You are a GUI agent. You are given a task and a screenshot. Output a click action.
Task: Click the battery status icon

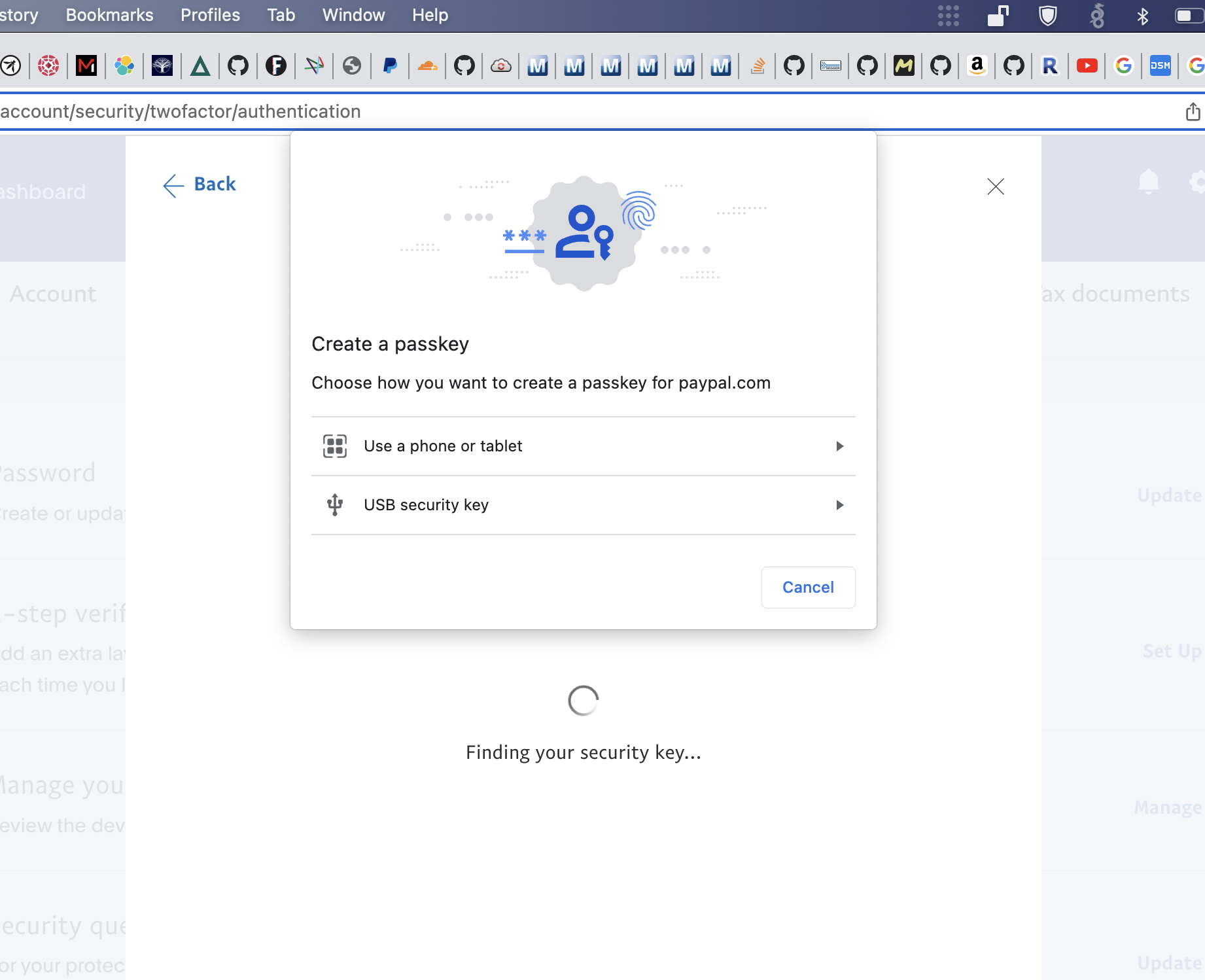[x=1189, y=16]
